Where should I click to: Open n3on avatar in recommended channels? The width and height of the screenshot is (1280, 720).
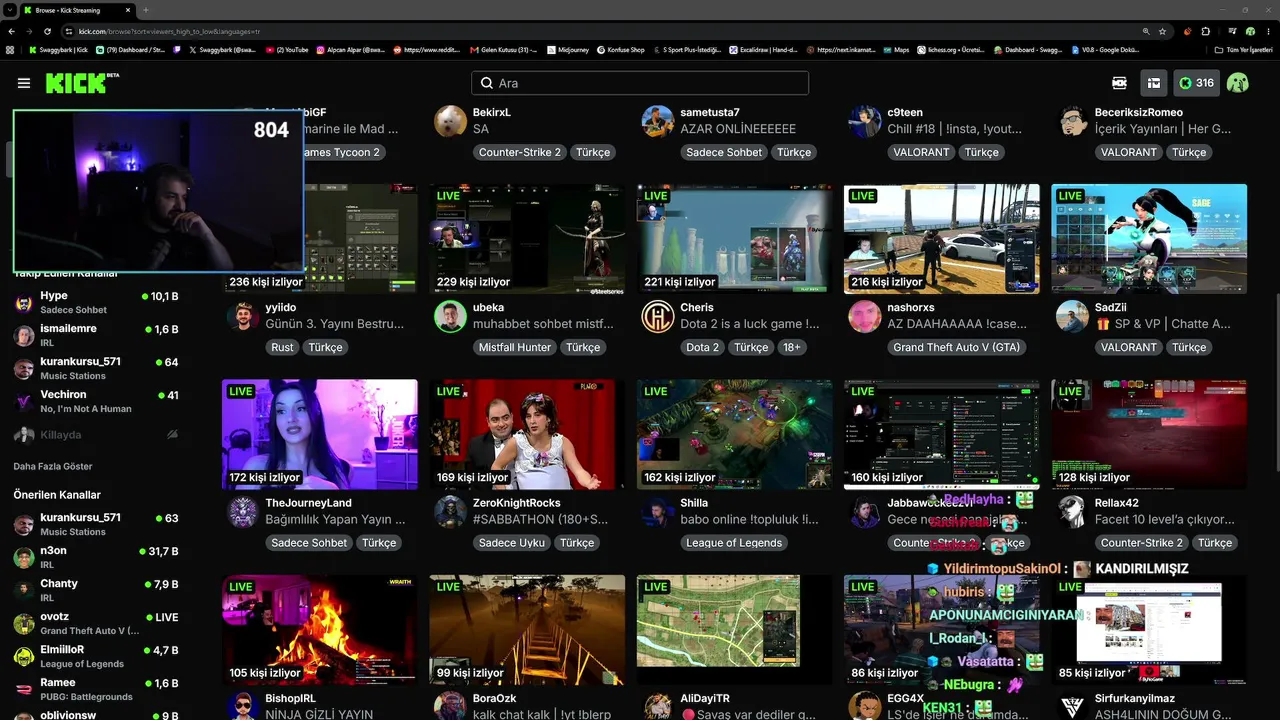(24, 558)
